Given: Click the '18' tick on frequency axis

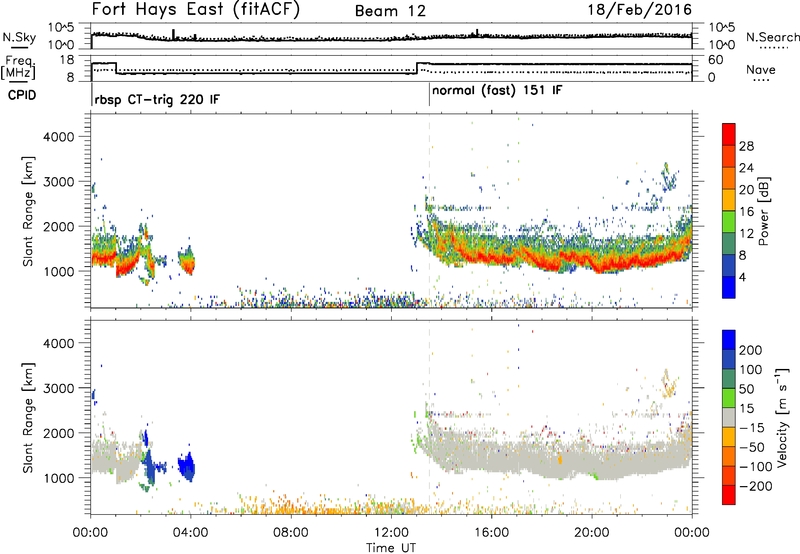Looking at the screenshot, I should click(66, 60).
